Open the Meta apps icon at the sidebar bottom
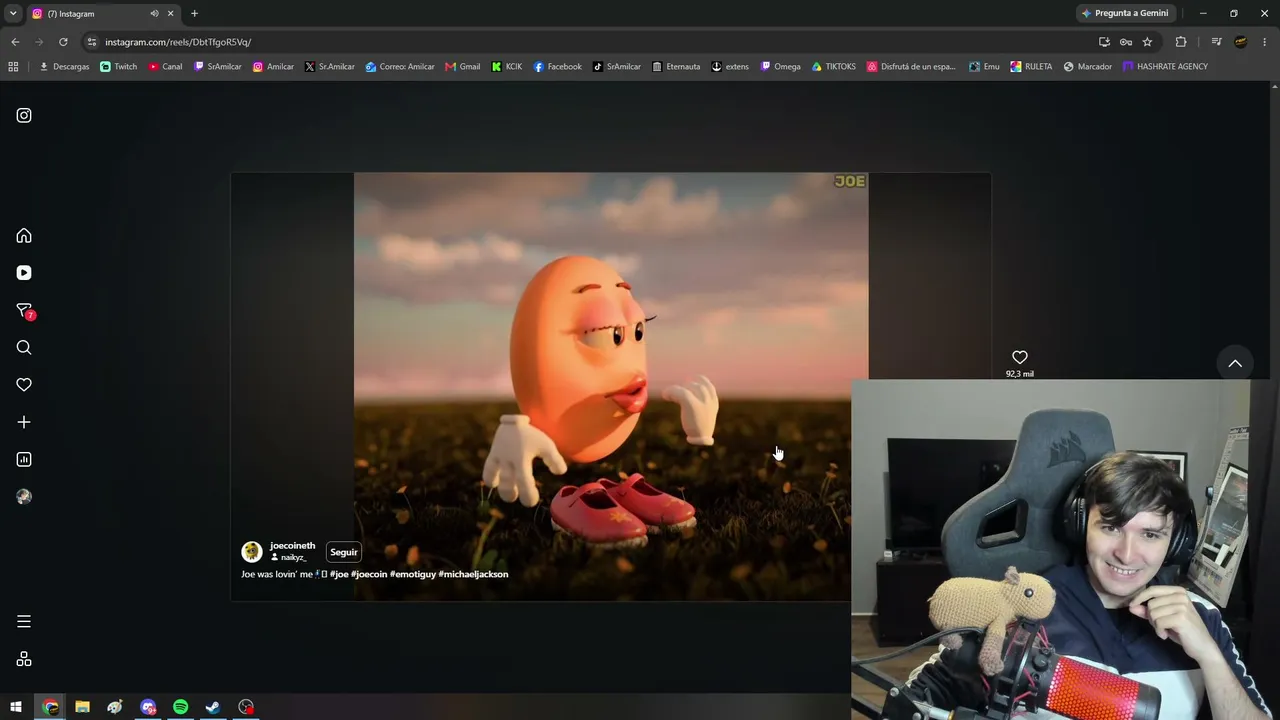The height and width of the screenshot is (720, 1280). [24, 659]
